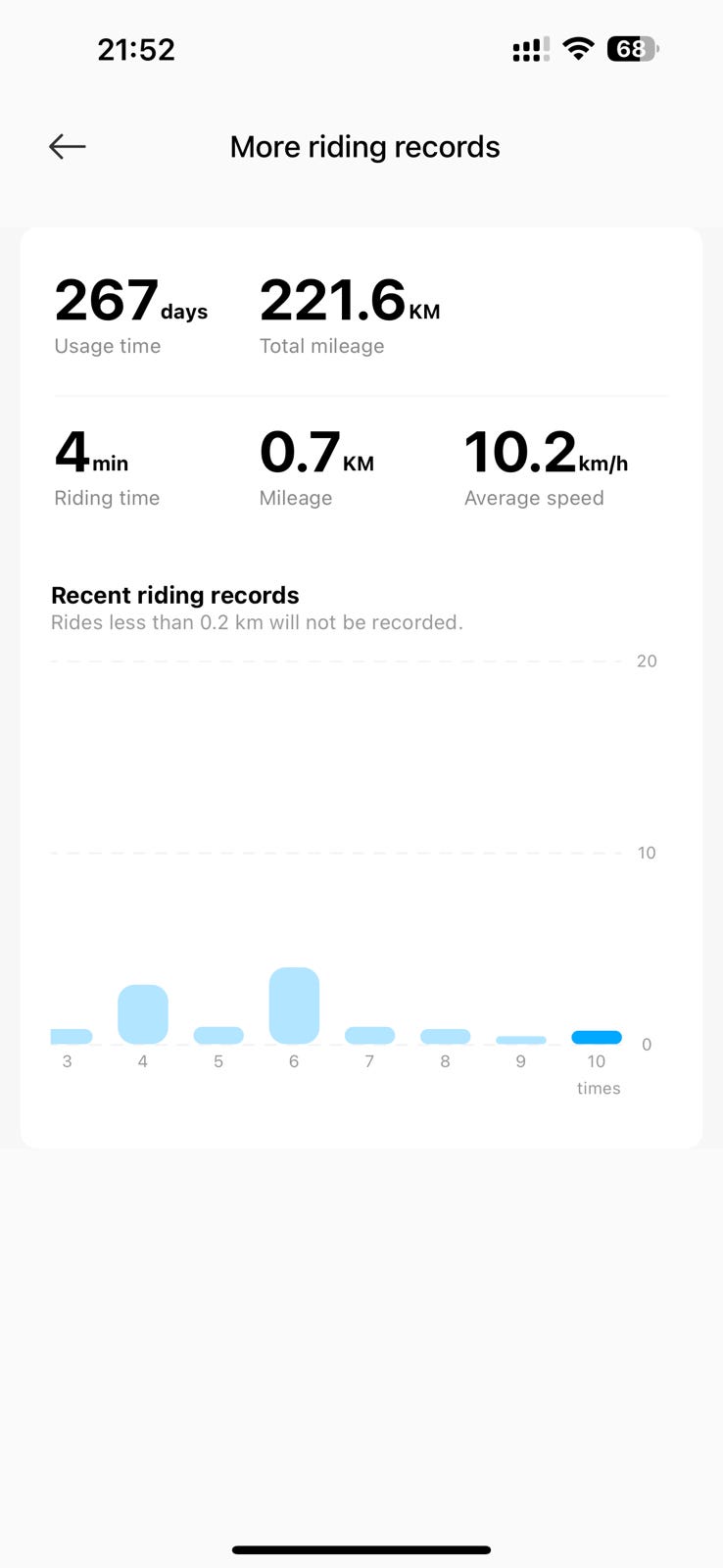Tap the home indicator bar at bottom
This screenshot has width=723, height=1568.
pyautogui.click(x=361, y=1550)
